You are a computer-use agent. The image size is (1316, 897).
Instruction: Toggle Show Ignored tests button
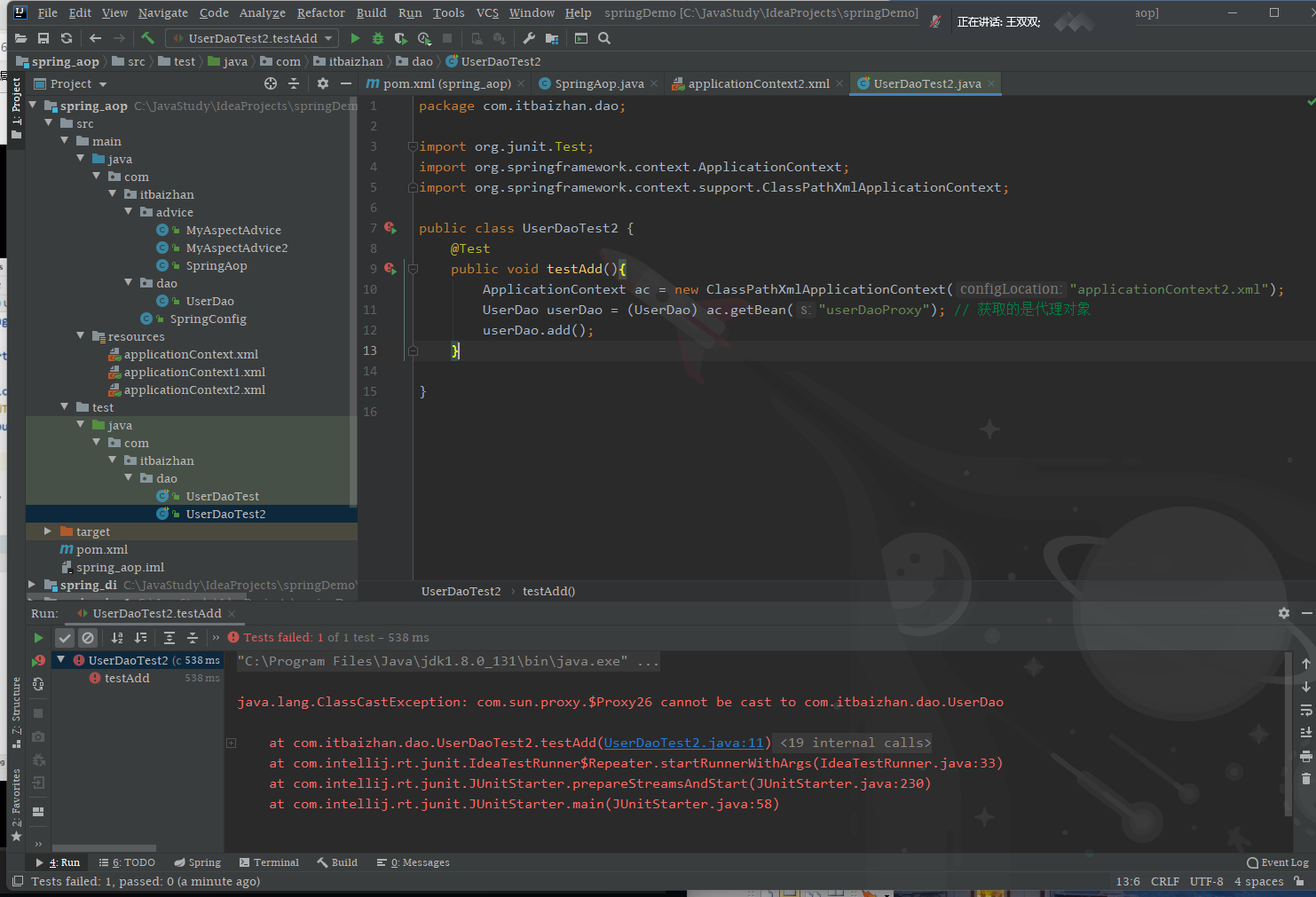click(88, 637)
